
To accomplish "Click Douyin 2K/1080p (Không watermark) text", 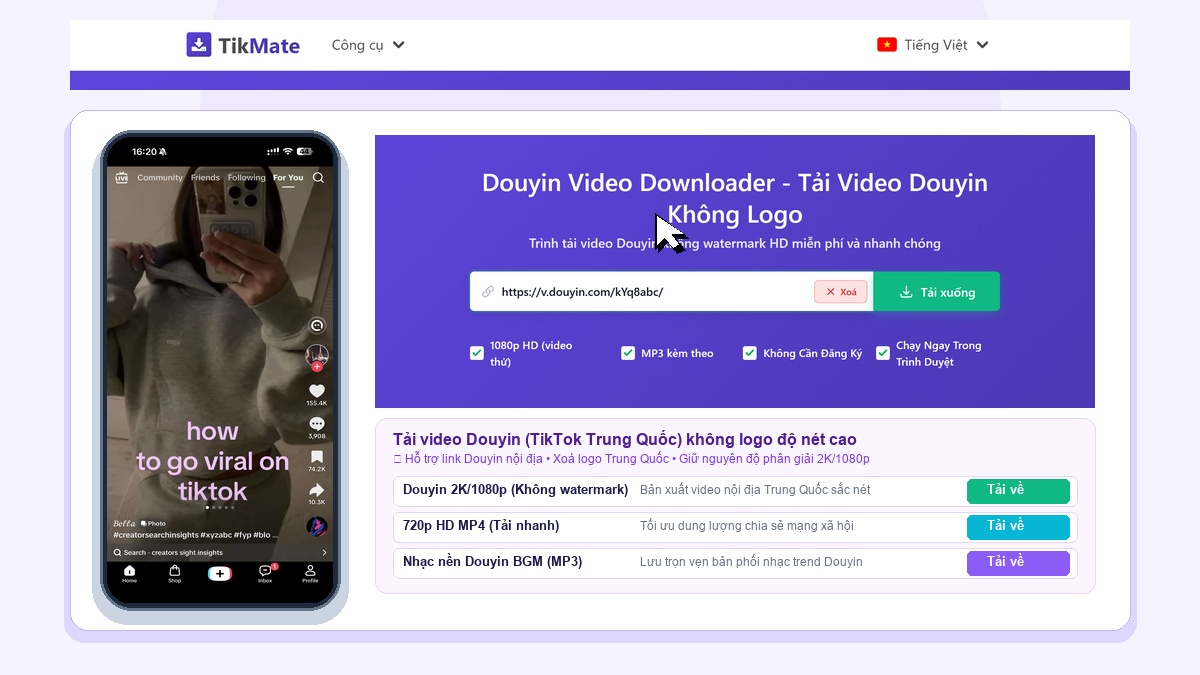I will (515, 490).
